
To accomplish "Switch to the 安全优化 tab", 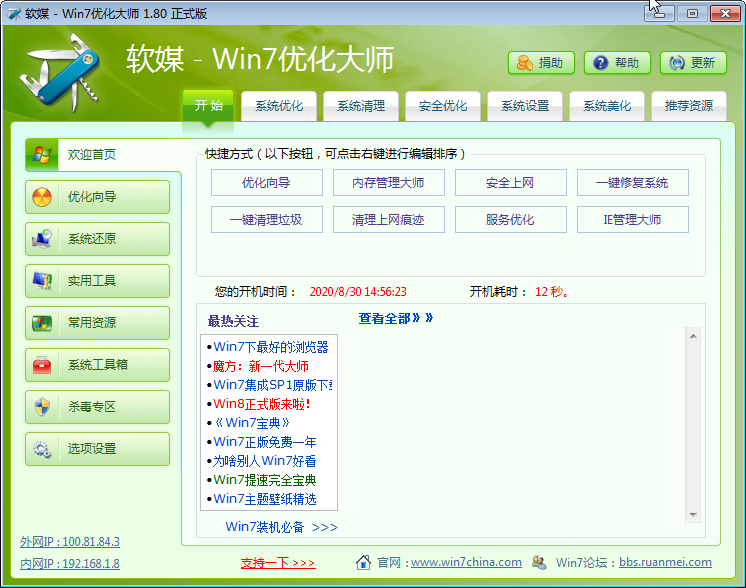I will pos(443,106).
